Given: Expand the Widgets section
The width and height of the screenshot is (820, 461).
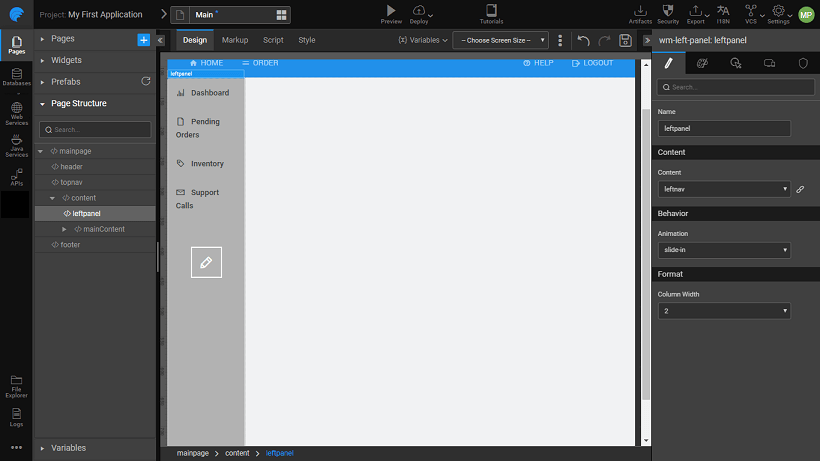Looking at the screenshot, I should point(42,60).
